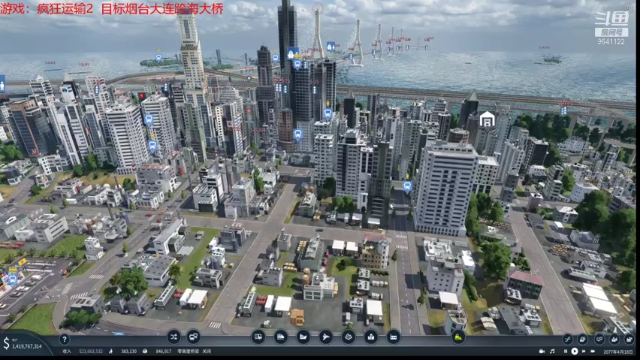Click the camera tool icon
640x360 pixels.
(x=542, y=351)
